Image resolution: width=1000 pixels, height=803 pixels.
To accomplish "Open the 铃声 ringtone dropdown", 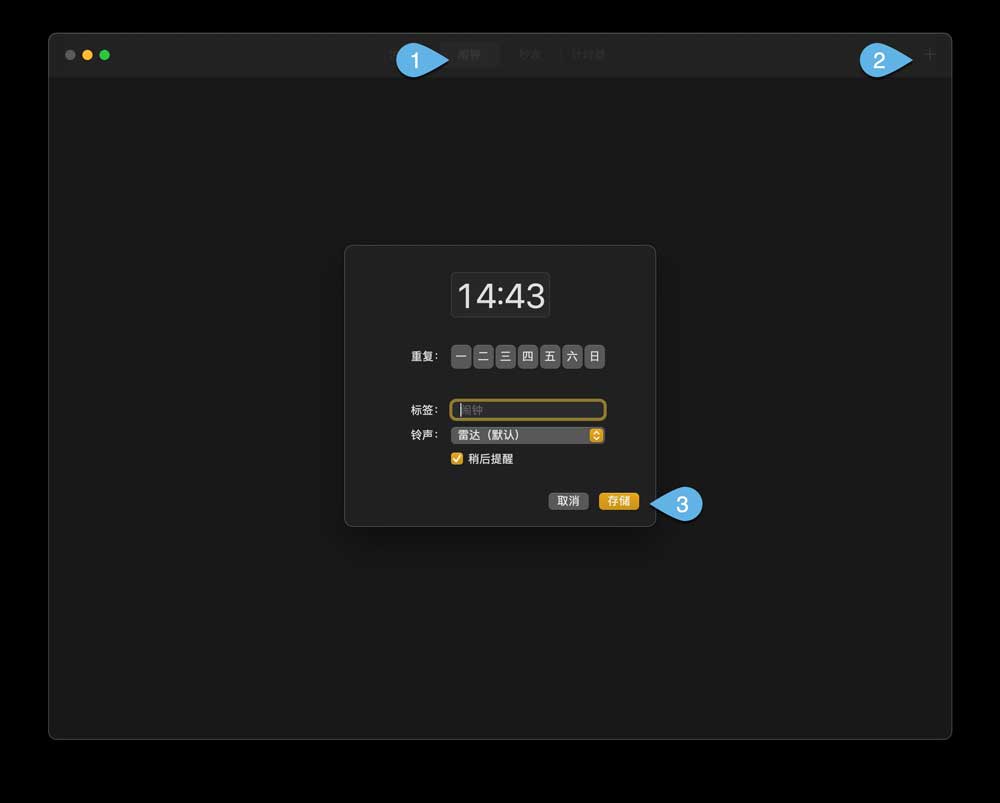I will [x=527, y=435].
